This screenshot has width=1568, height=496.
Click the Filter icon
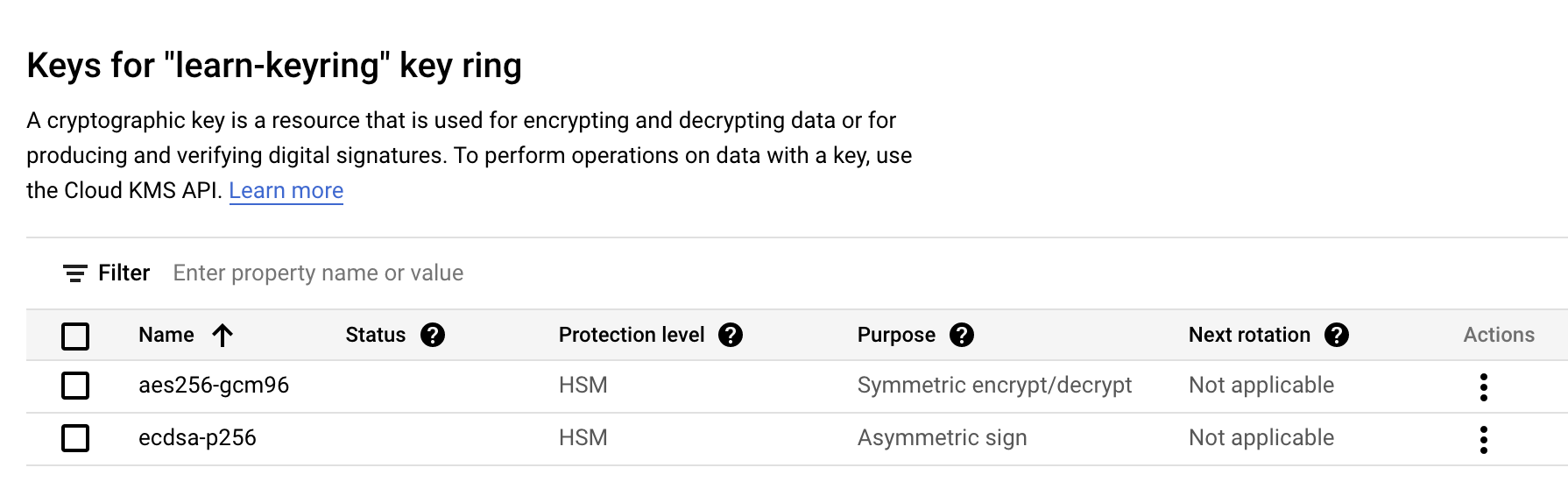tap(75, 273)
